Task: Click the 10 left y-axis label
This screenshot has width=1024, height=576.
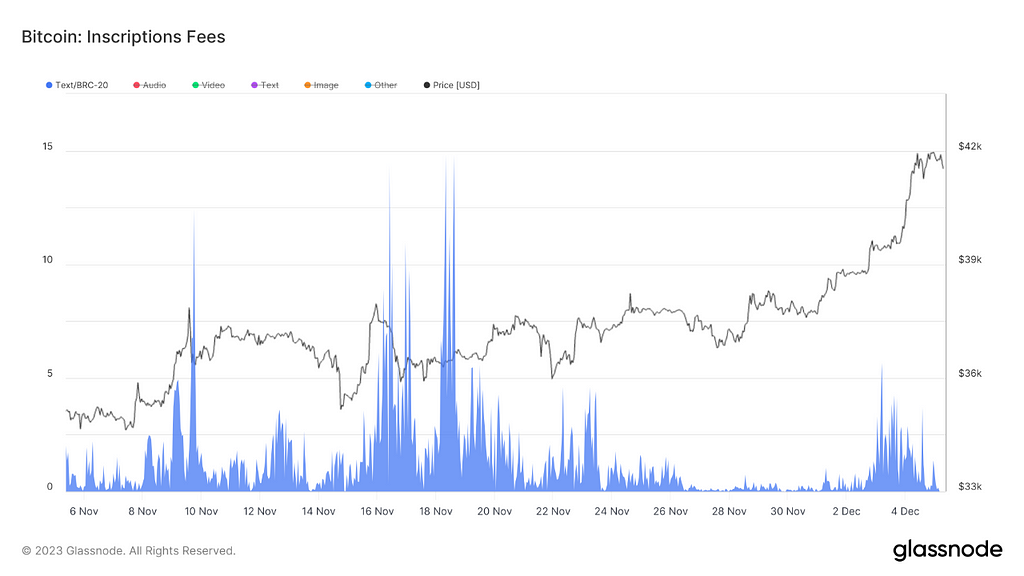Action: click(48, 260)
